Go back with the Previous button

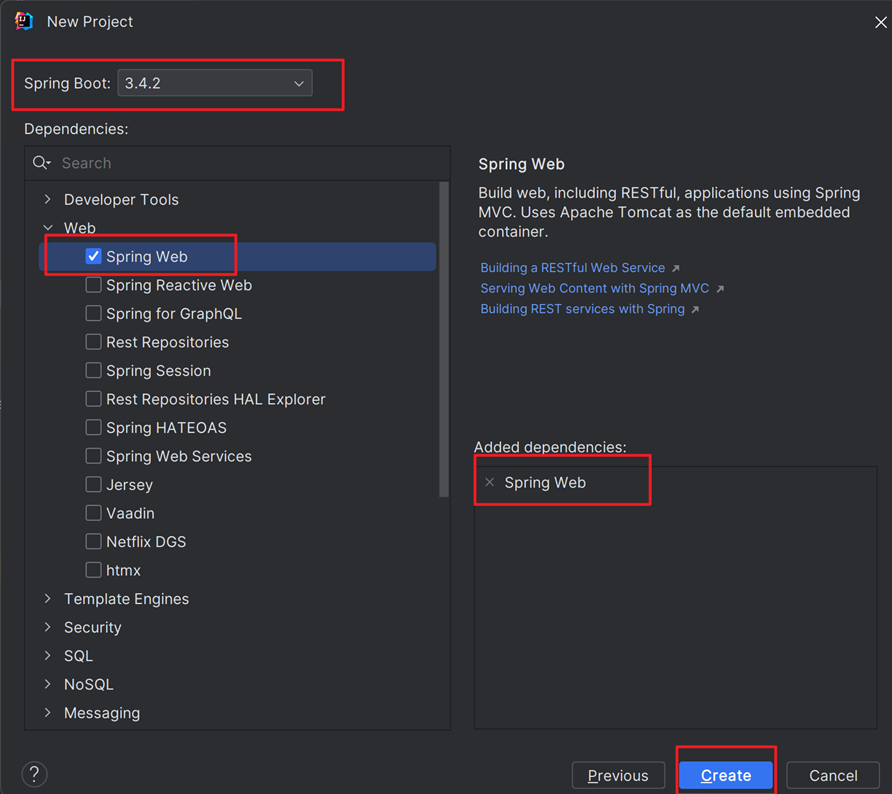[618, 775]
